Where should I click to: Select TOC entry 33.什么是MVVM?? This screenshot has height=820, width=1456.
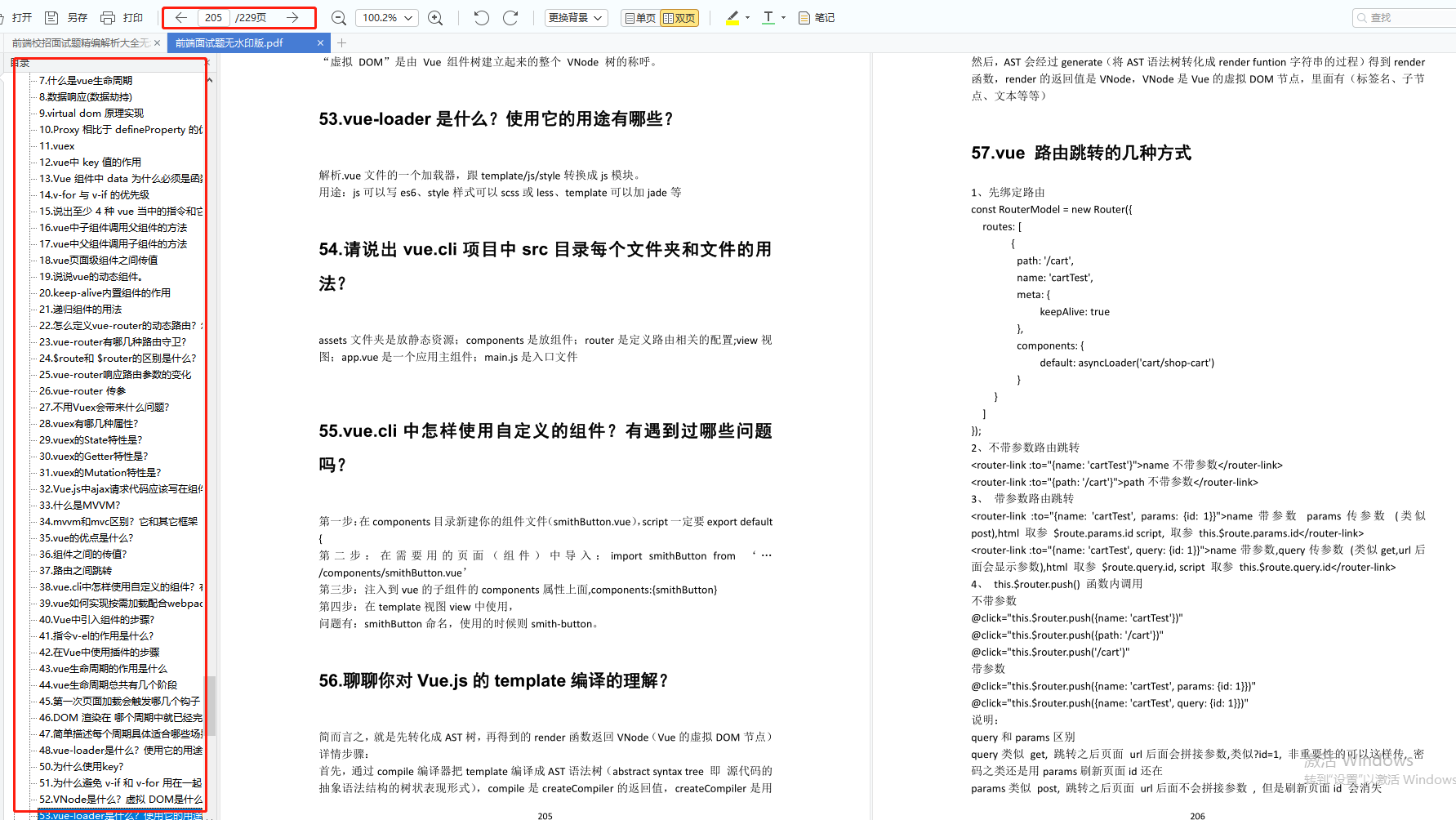tap(80, 505)
